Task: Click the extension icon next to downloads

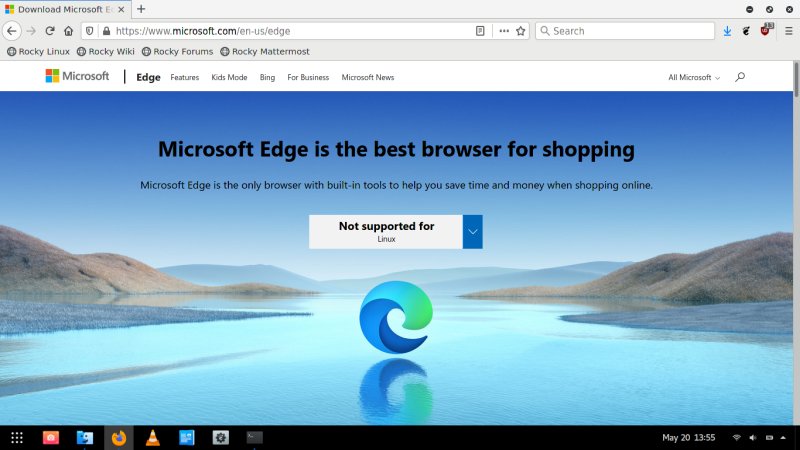Action: [x=746, y=31]
